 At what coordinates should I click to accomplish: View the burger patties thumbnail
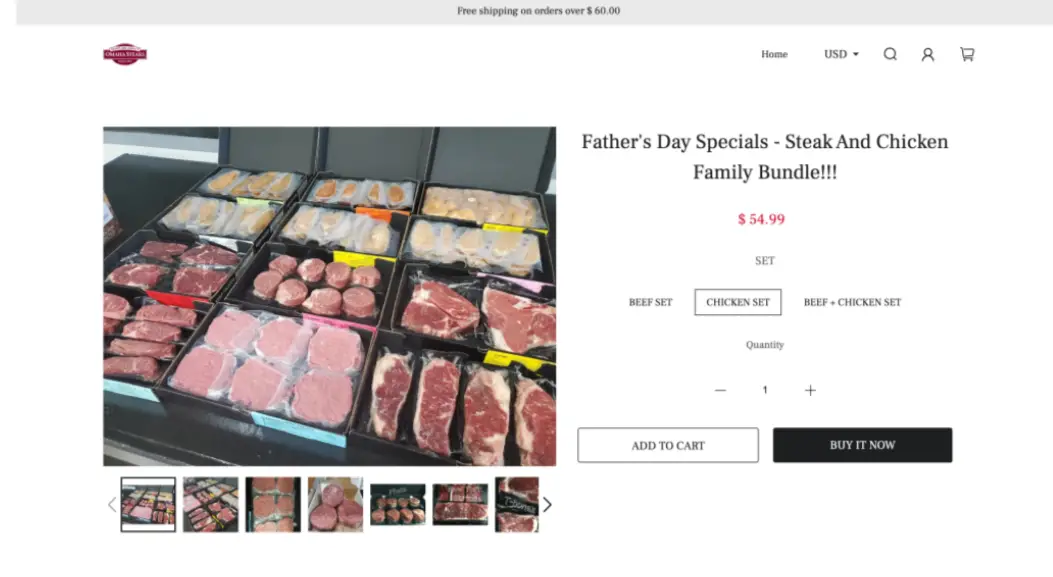pyautogui.click(x=273, y=504)
